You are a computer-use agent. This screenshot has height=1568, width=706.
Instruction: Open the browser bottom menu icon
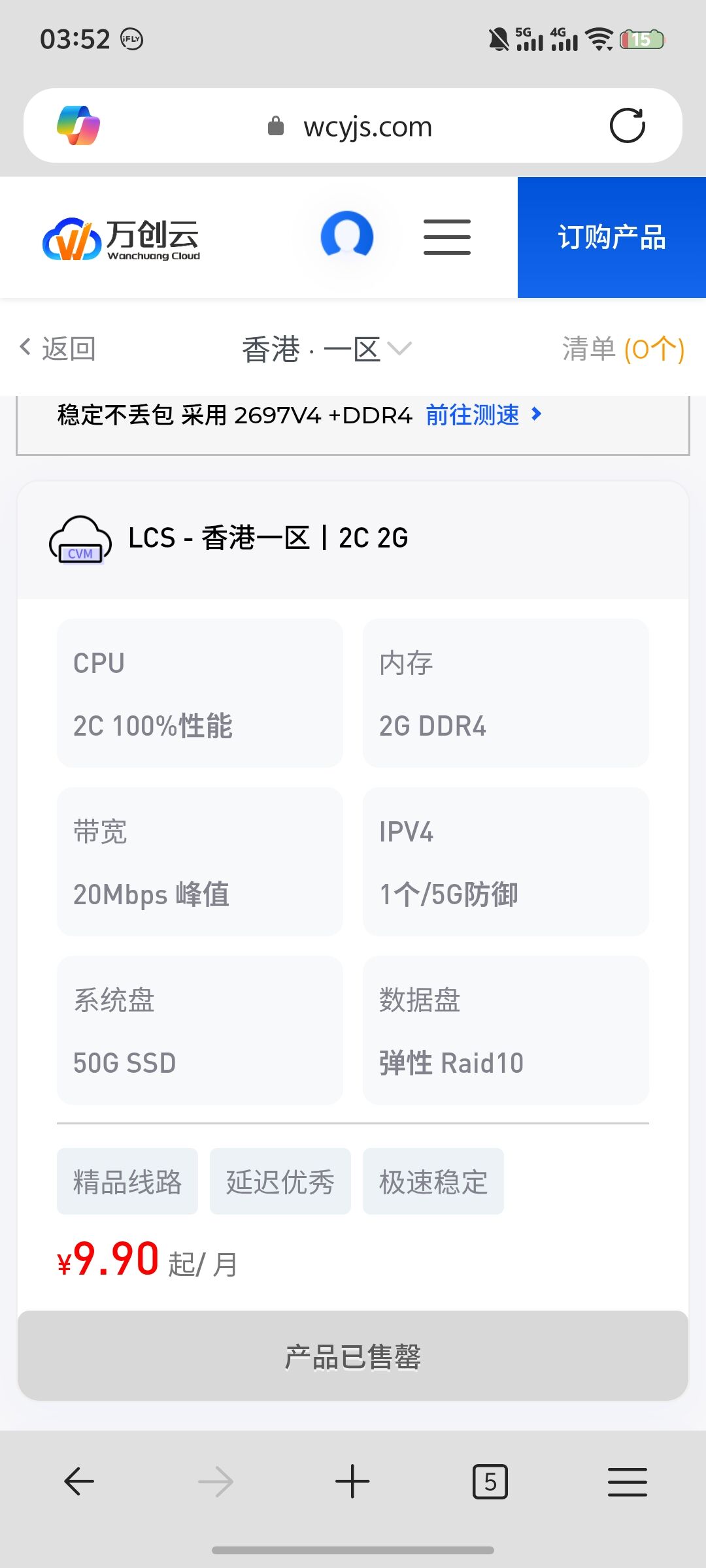point(627,1481)
